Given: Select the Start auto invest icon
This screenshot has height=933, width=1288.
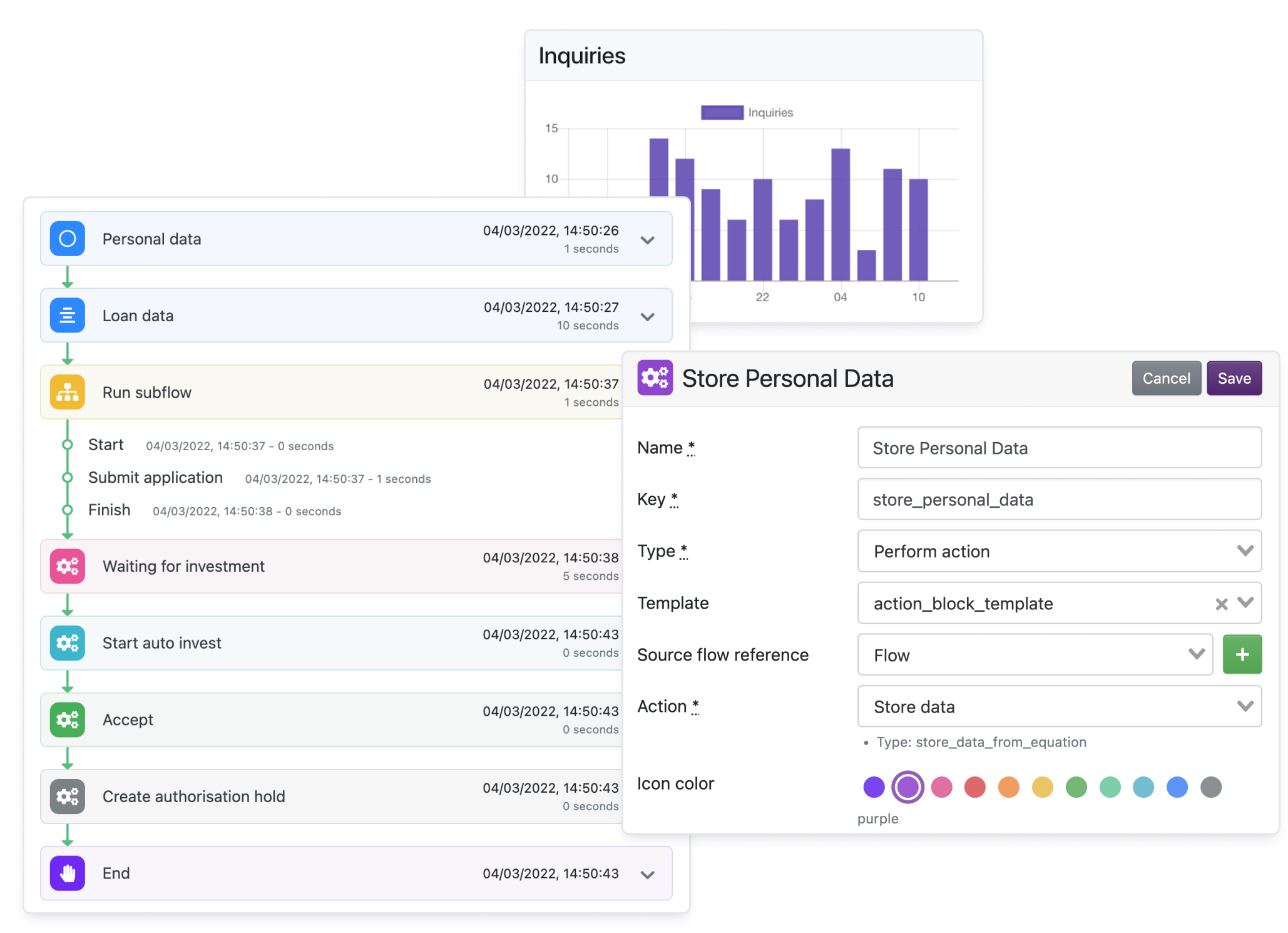Looking at the screenshot, I should [x=67, y=643].
